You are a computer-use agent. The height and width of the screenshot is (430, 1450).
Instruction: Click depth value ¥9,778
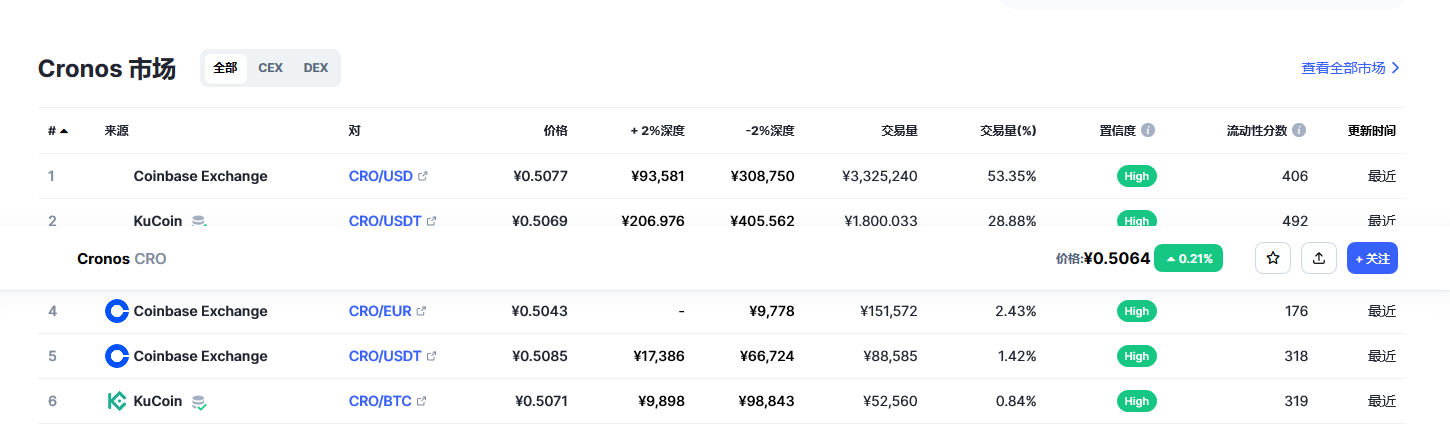[772, 311]
